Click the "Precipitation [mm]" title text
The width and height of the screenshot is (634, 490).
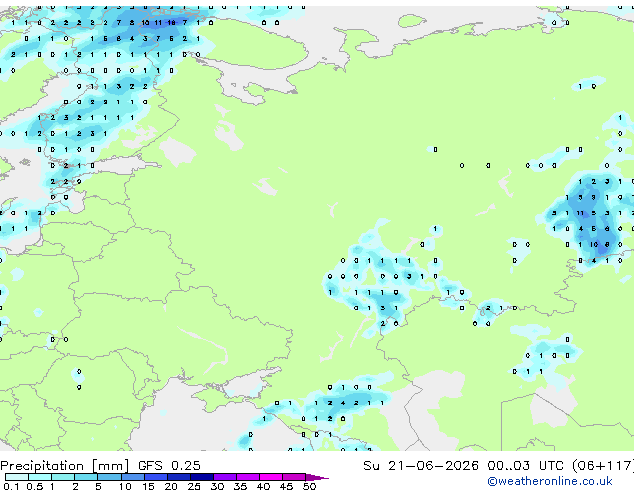coord(65,466)
